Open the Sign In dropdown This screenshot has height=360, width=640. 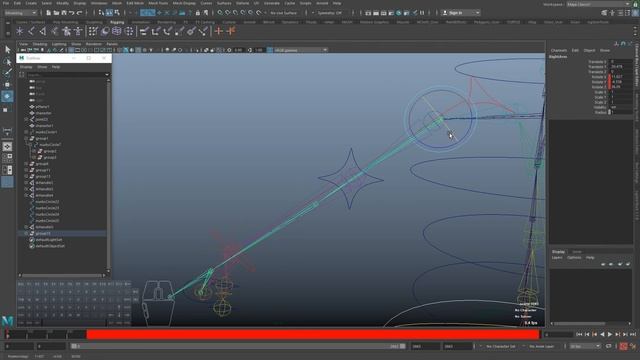click(x=460, y=13)
